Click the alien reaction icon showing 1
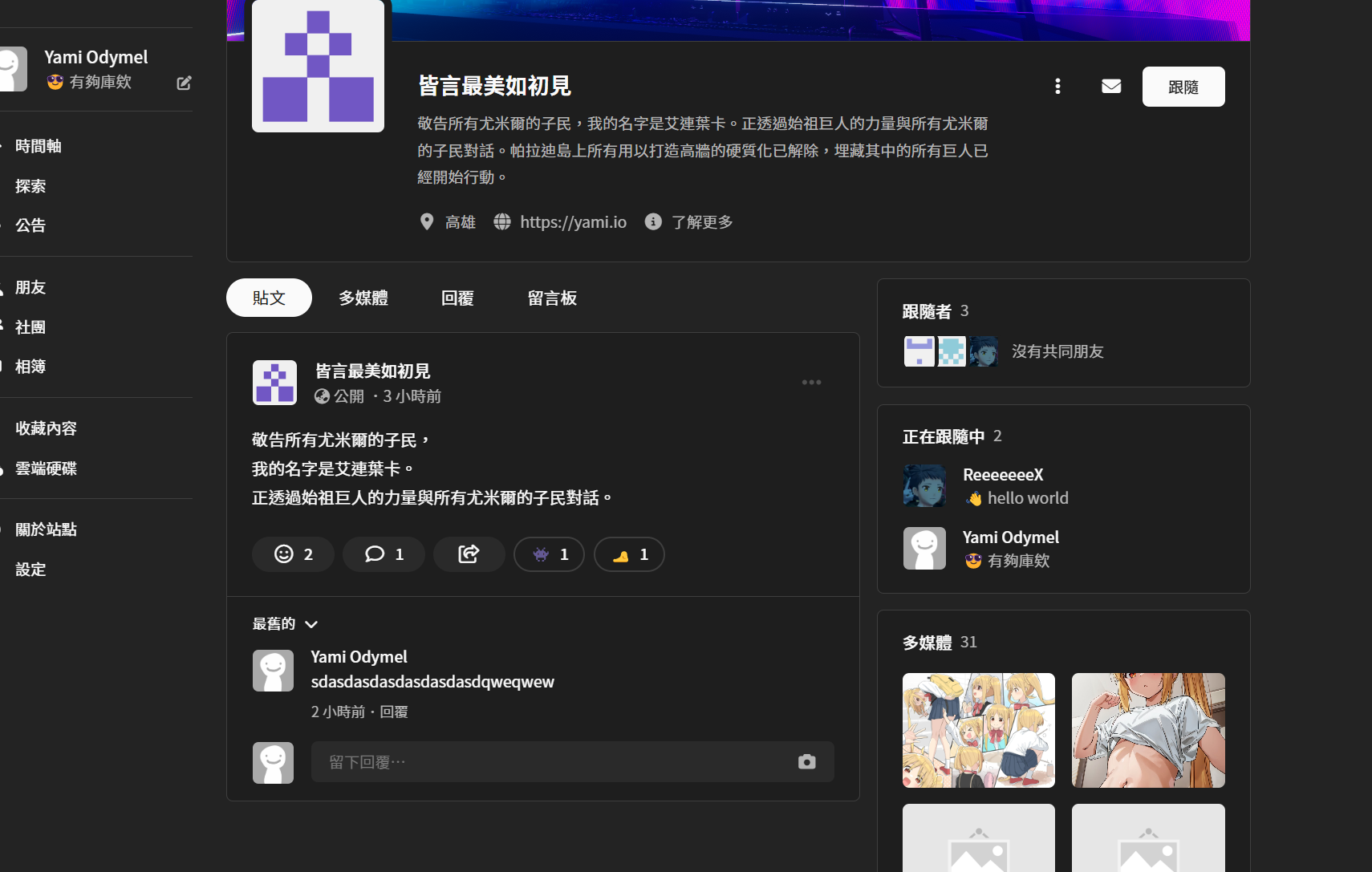The image size is (1372, 872). coord(549,554)
